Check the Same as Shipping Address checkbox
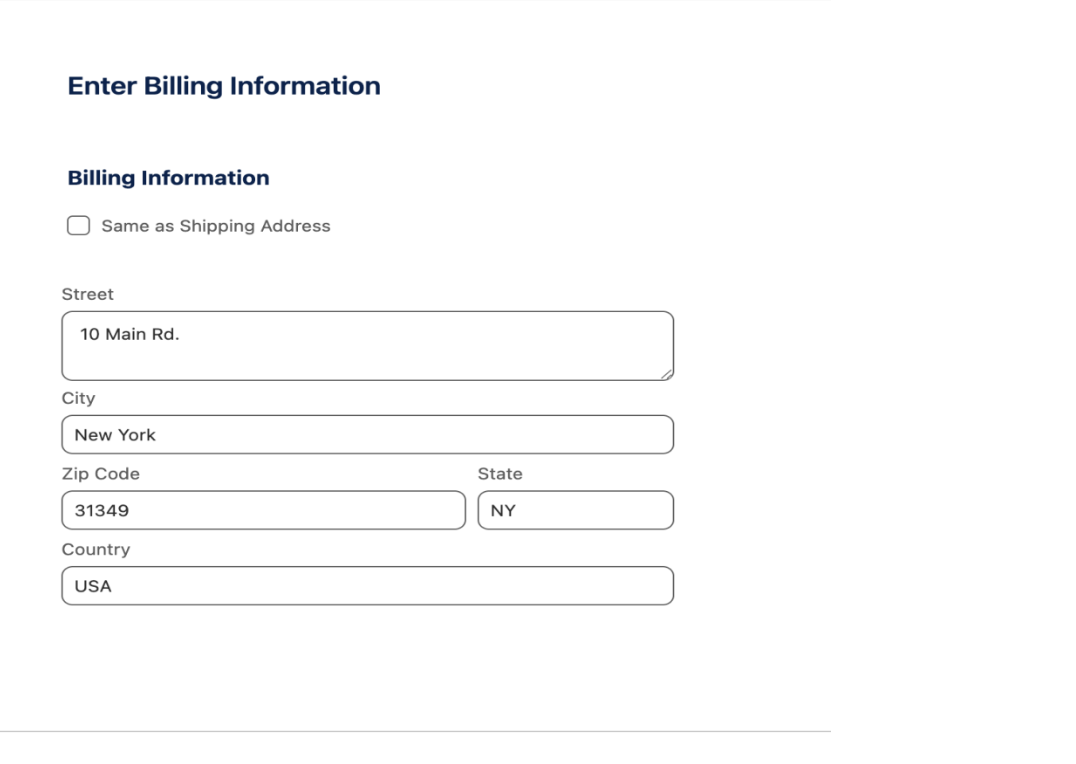The image size is (1076, 764). [78, 226]
